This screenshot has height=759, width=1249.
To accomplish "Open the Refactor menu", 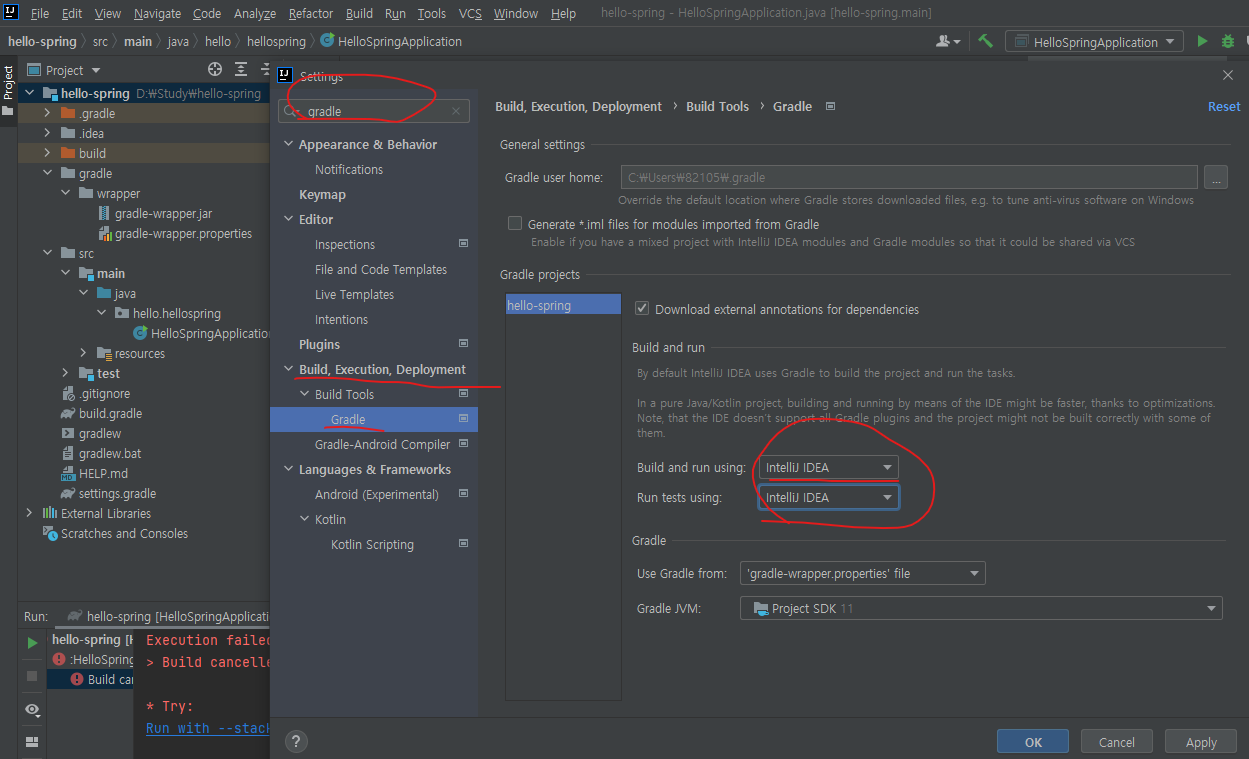I will click(311, 13).
